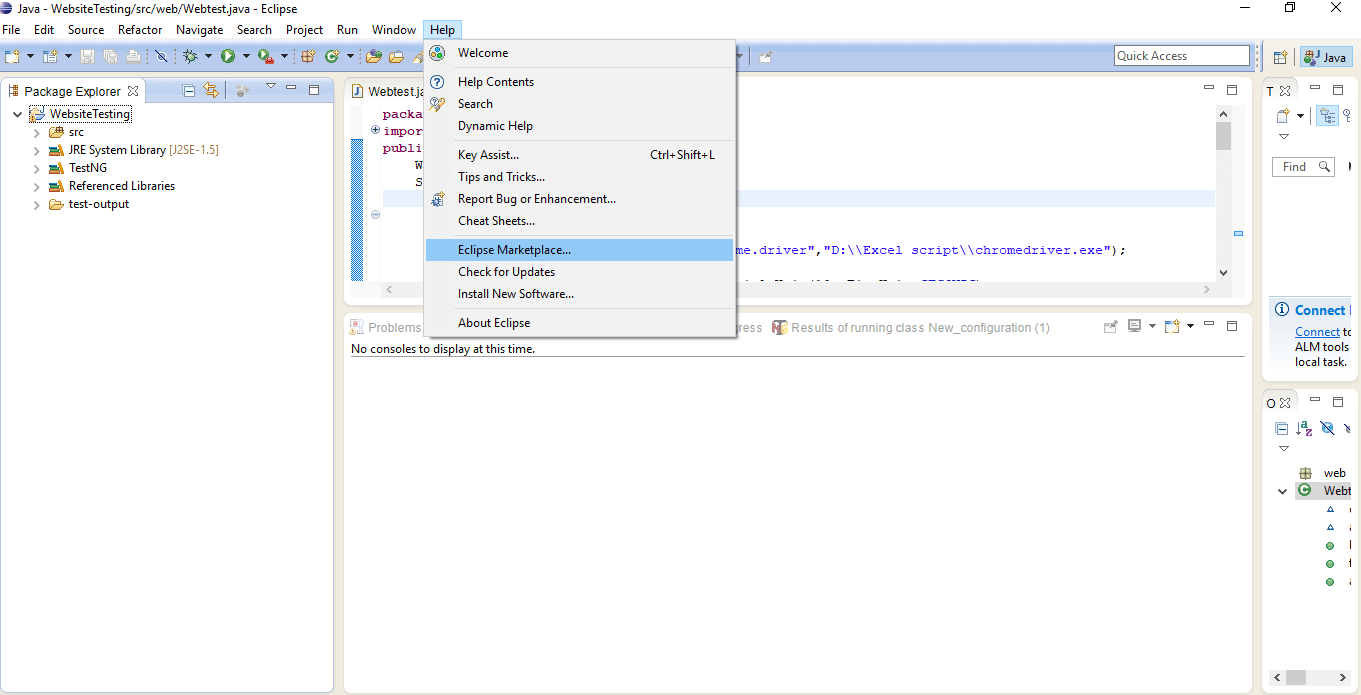Toggle categorized view in the Task List
Image resolution: width=1361 pixels, height=695 pixels.
pos(1327,116)
